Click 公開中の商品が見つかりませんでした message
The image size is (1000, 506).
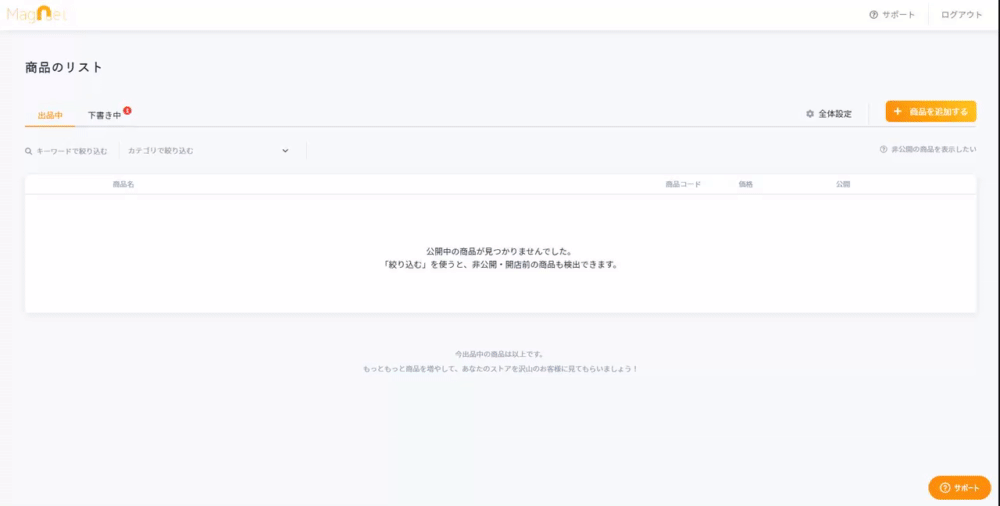499,251
